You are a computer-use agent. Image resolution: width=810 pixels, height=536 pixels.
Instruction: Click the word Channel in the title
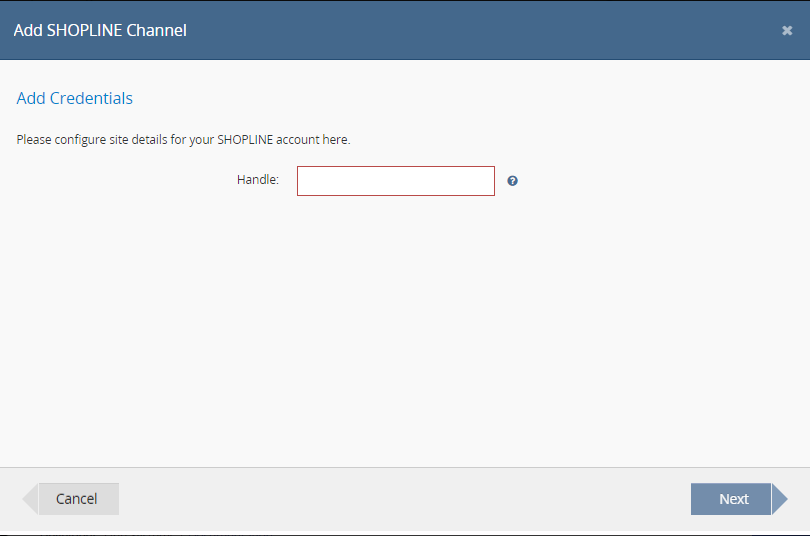tap(157, 30)
